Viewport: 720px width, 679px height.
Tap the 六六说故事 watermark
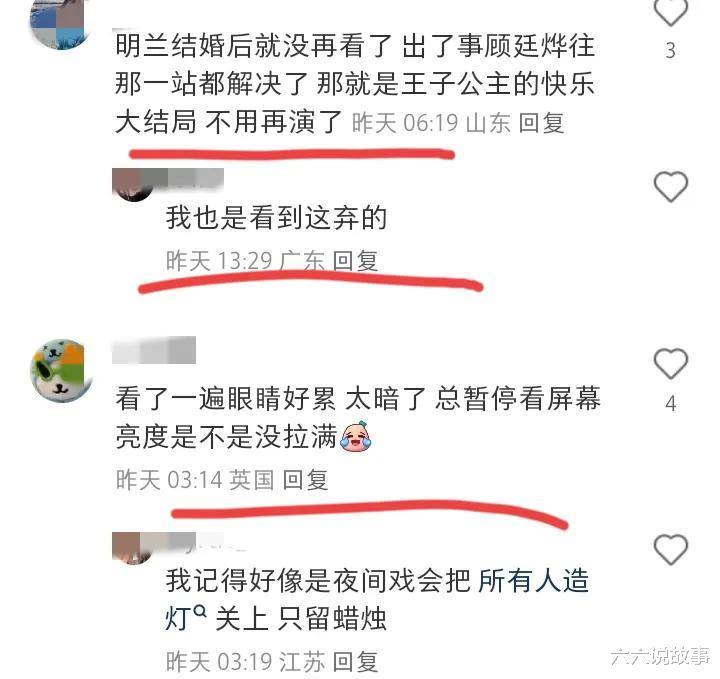pos(660,656)
